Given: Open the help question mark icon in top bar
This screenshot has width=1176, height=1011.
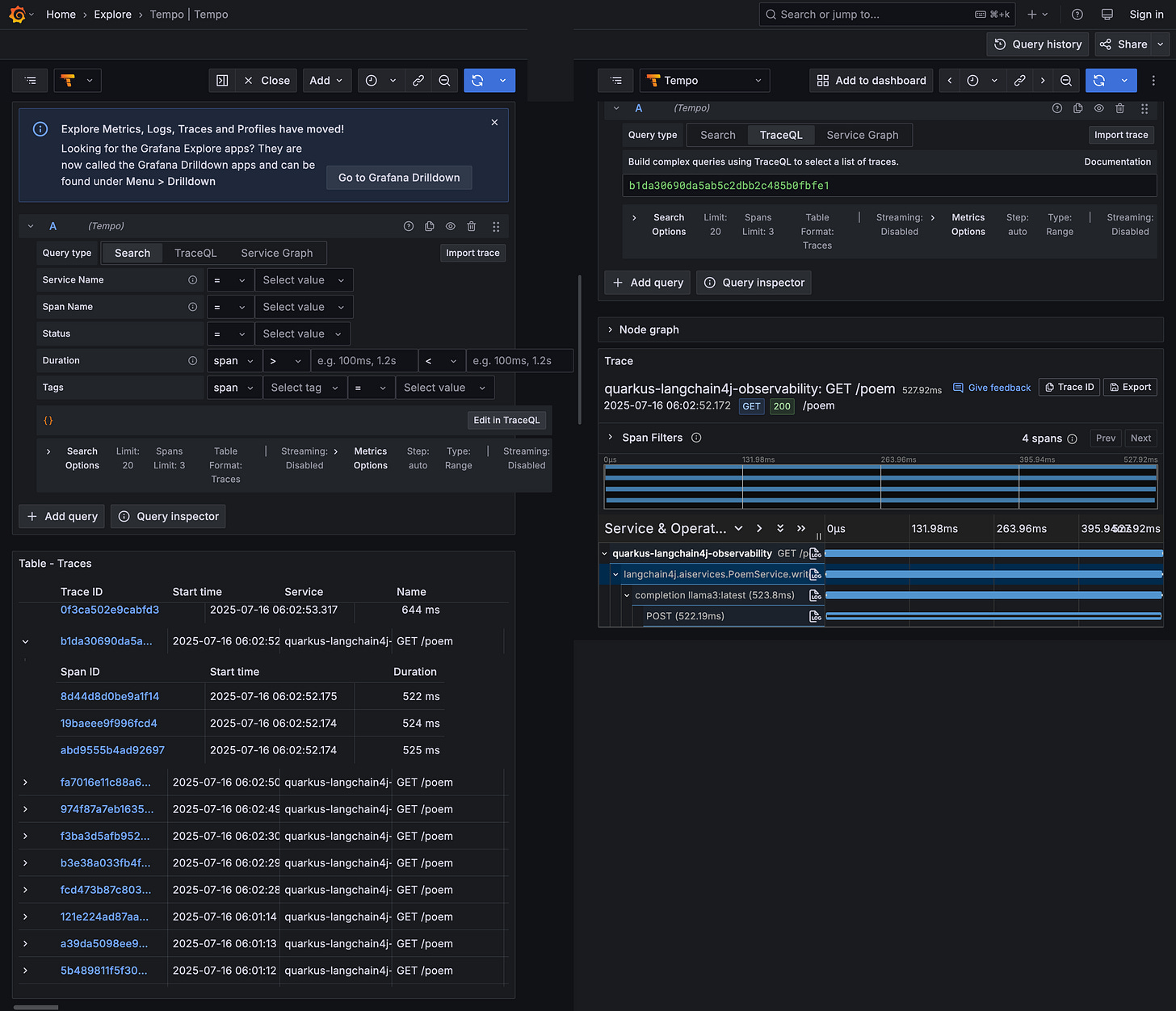Looking at the screenshot, I should tap(1077, 15).
